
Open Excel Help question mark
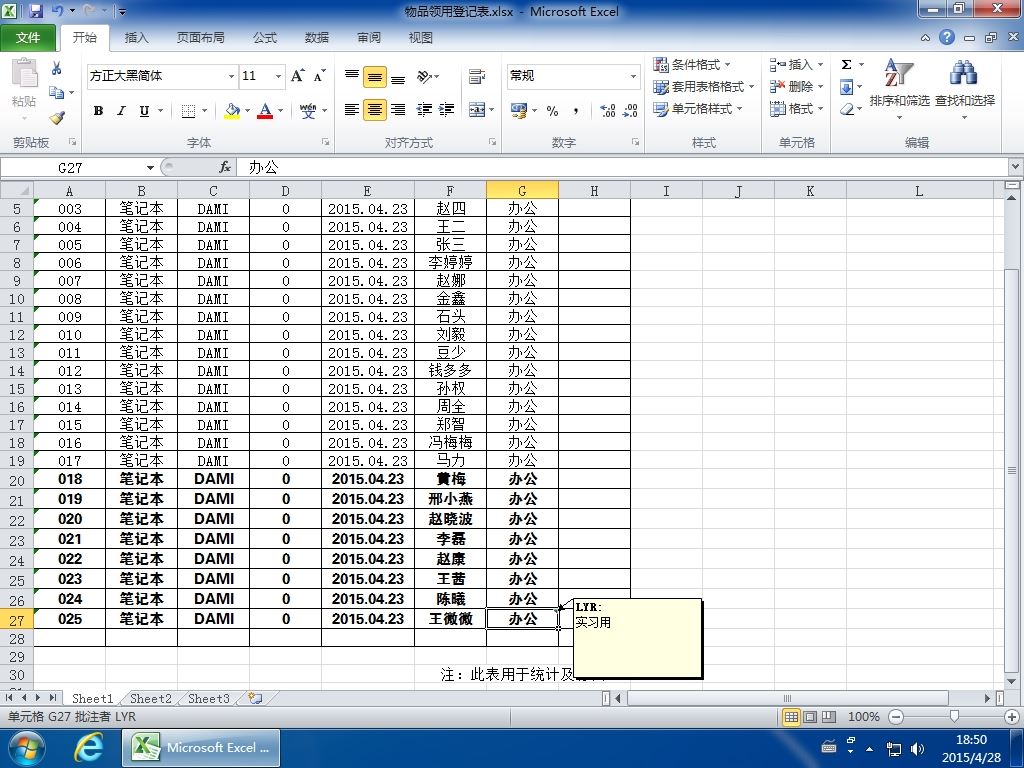[947, 37]
